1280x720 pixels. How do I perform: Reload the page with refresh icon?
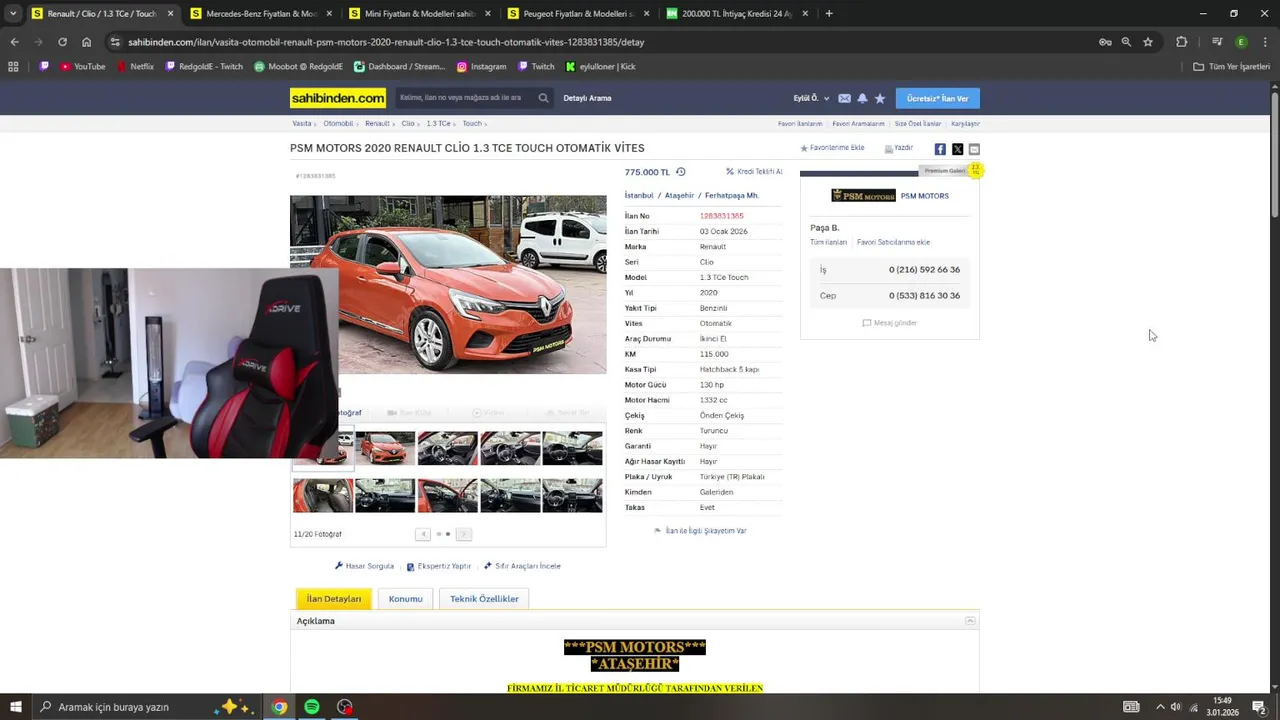coord(62,42)
